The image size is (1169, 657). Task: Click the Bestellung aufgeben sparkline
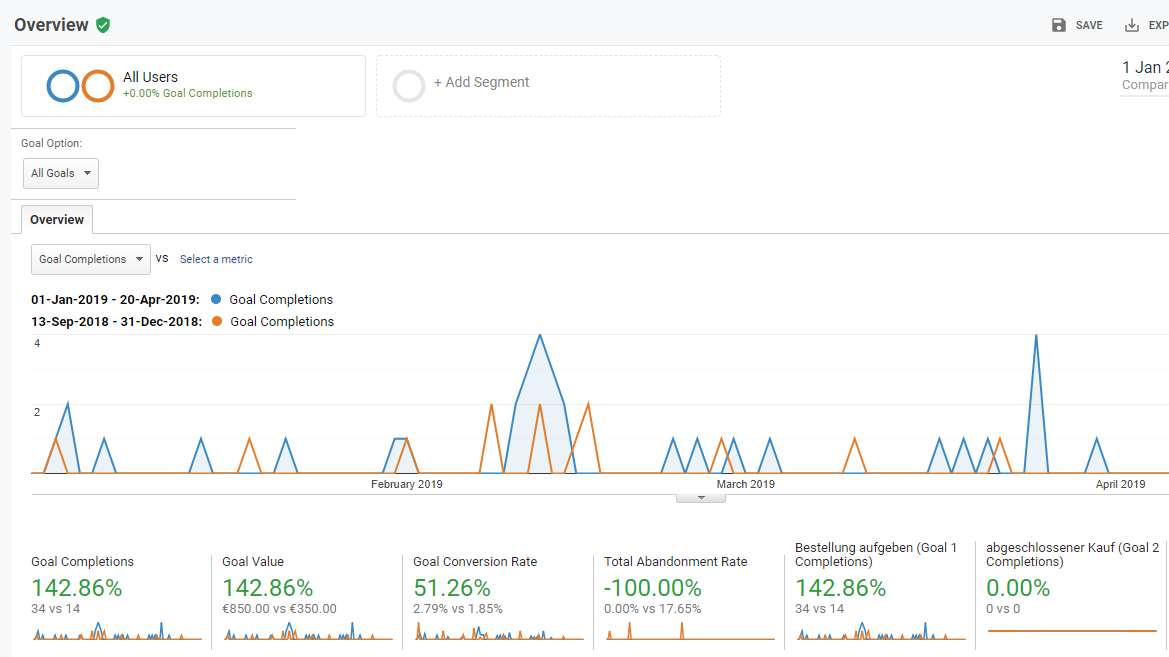[880, 631]
